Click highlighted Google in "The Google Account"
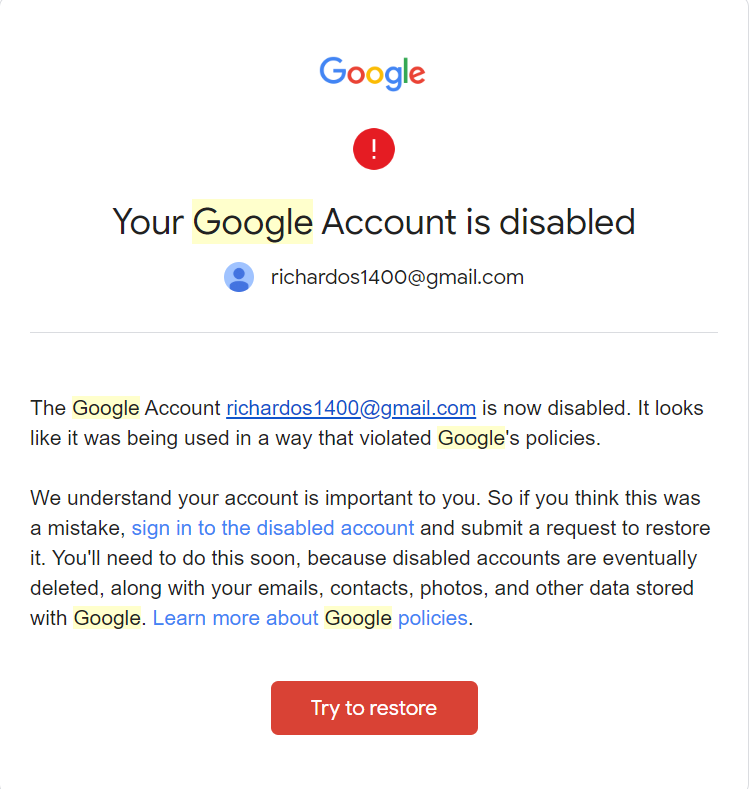The height and width of the screenshot is (789, 750). 106,408
